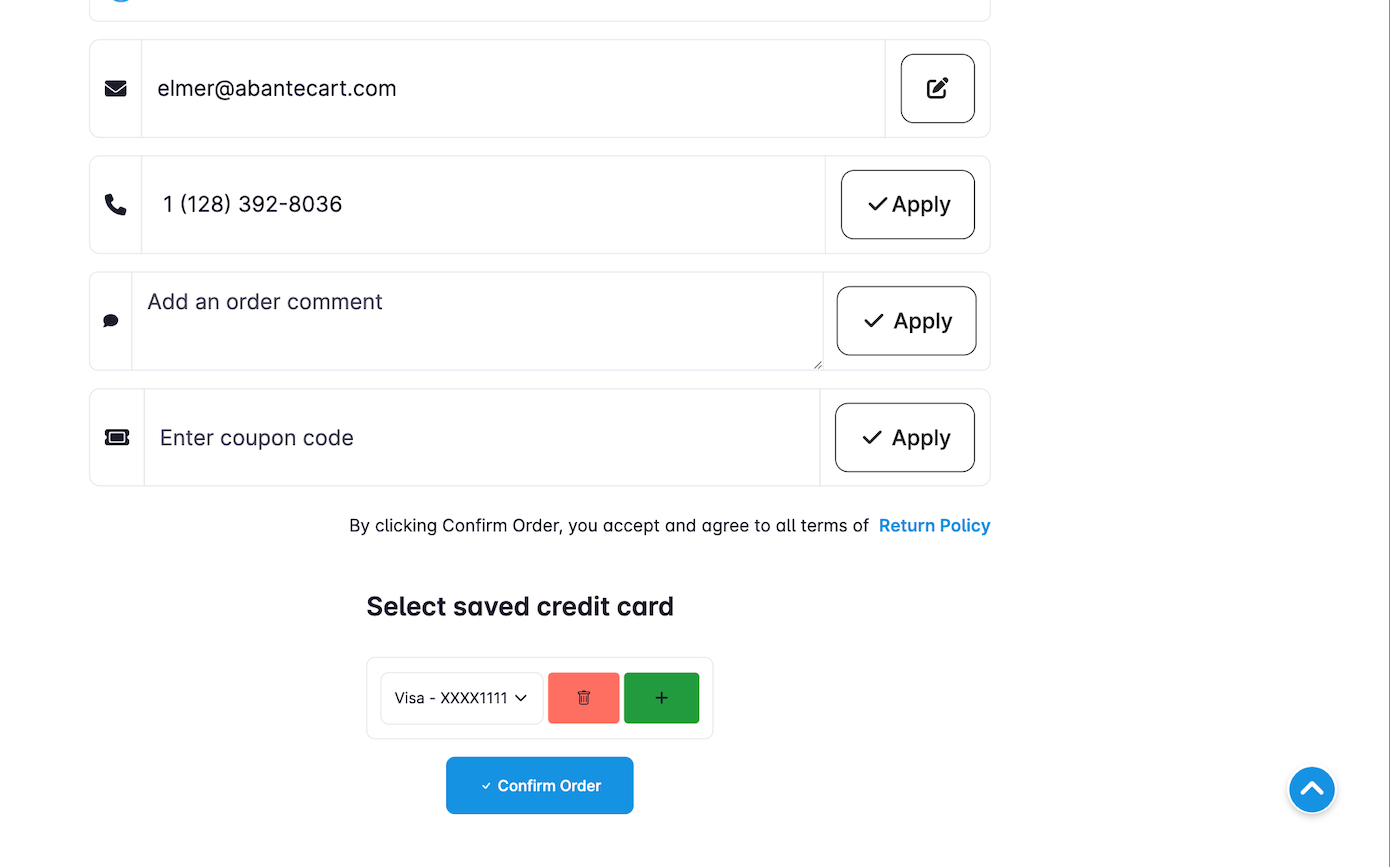Confirm the order
Screen dimensions: 1390x867
540,786
